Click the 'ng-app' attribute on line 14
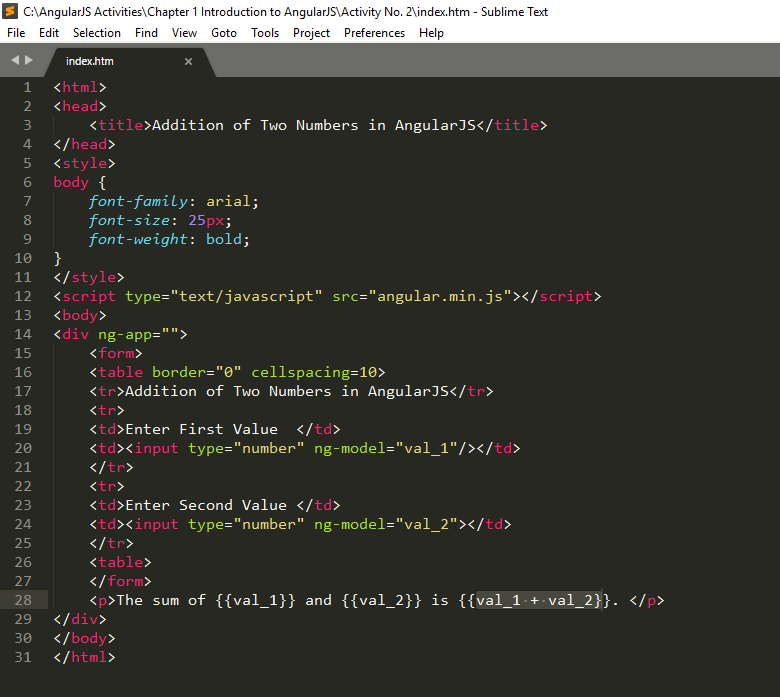This screenshot has width=780, height=697. (x=125, y=334)
